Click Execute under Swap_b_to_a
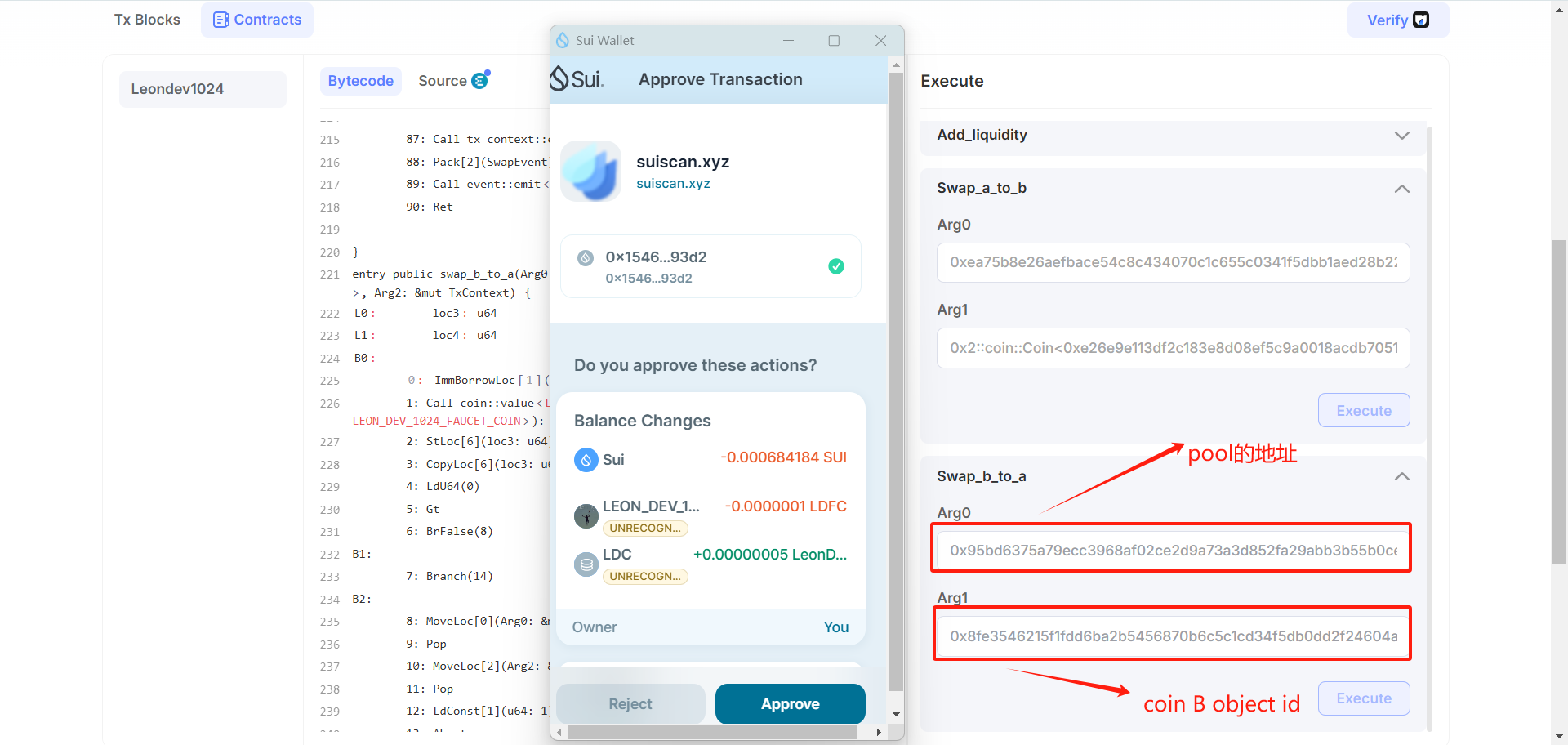Screen dimensions: 1568x745 click(x=1364, y=698)
